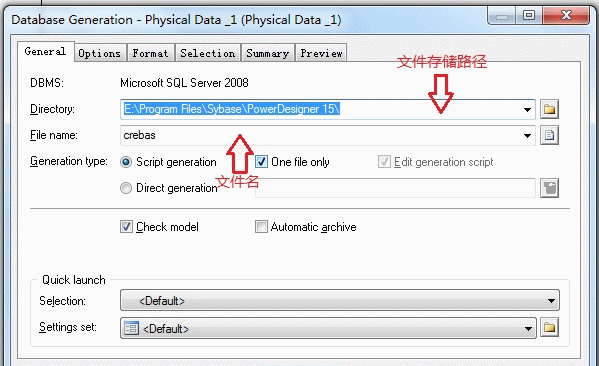Viewport: 599px width, 366px height.
Task: Toggle the Edit generation script checkbox
Action: tap(384, 162)
